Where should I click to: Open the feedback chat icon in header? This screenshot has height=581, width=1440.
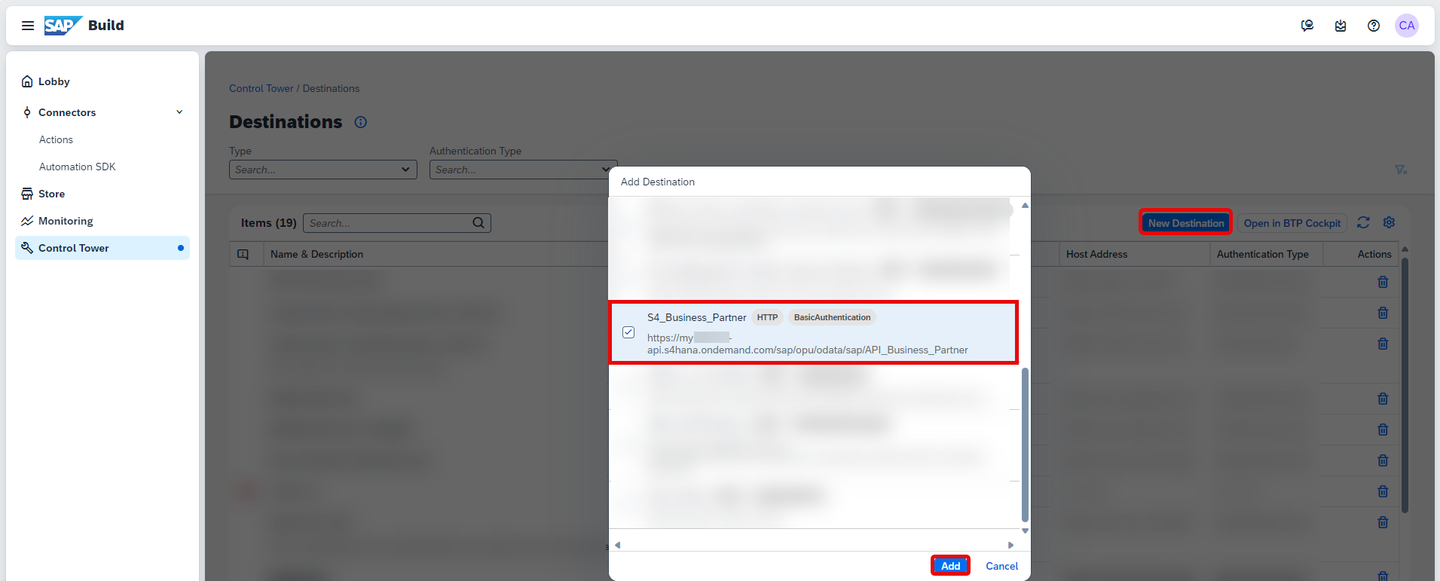[x=1307, y=25]
